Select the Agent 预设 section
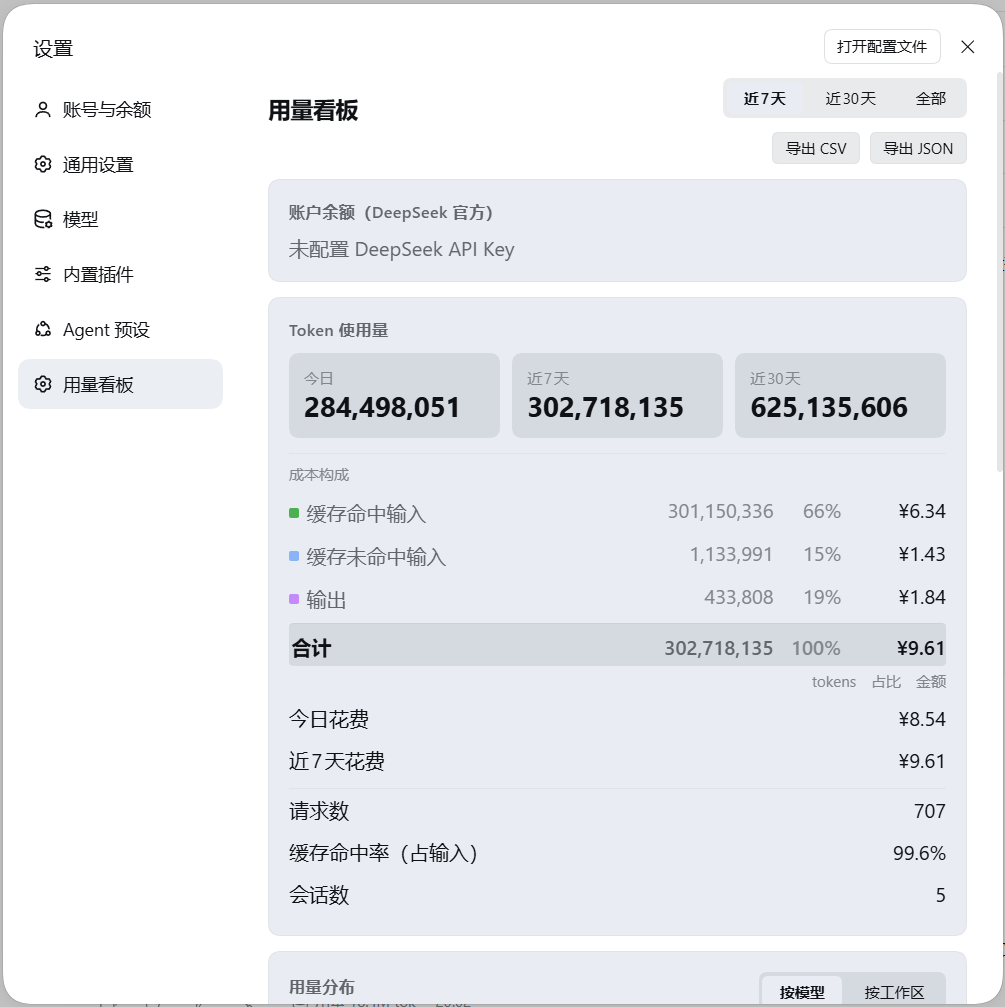 point(120,329)
